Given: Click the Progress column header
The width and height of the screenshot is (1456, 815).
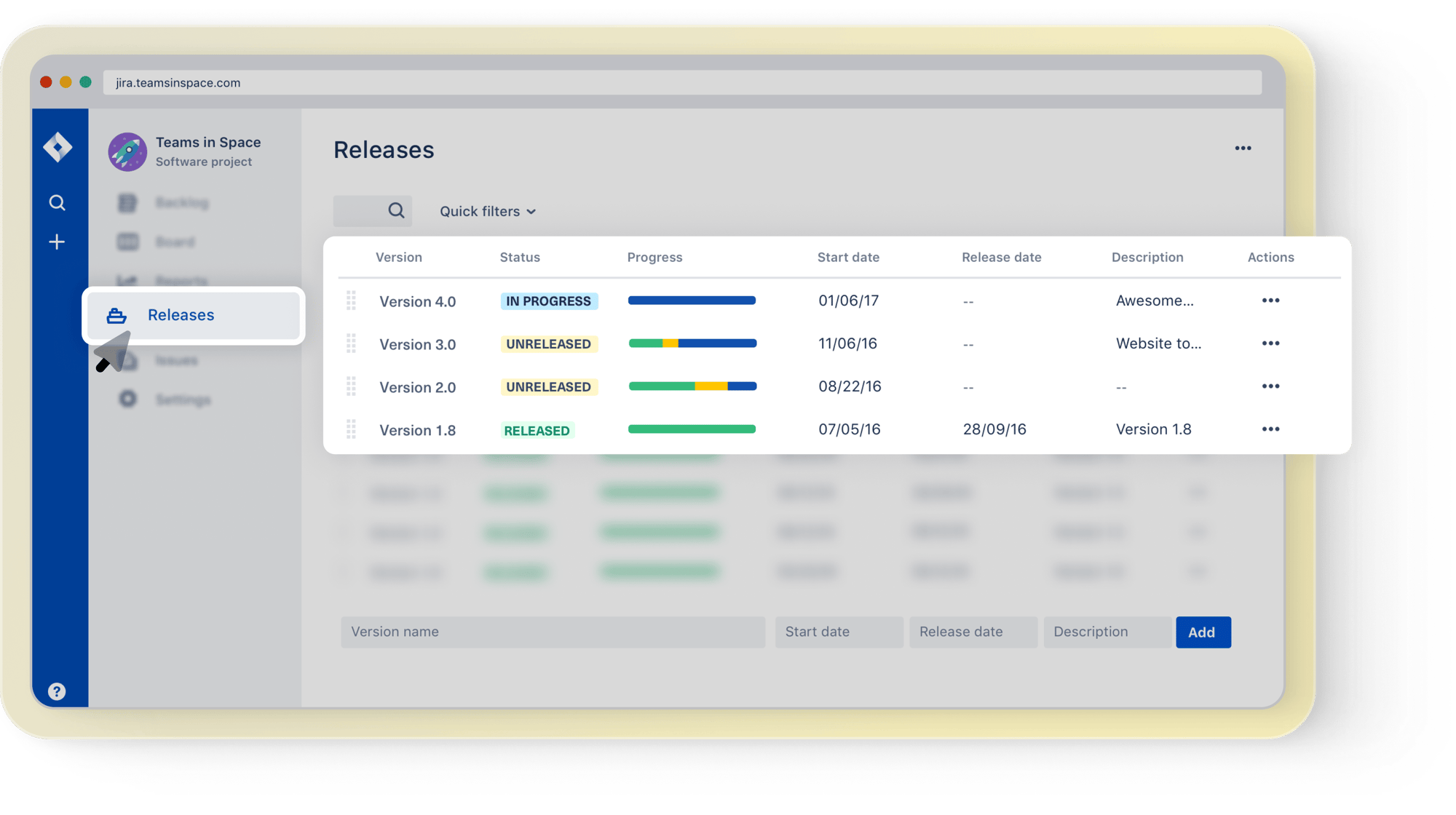Looking at the screenshot, I should click(654, 257).
